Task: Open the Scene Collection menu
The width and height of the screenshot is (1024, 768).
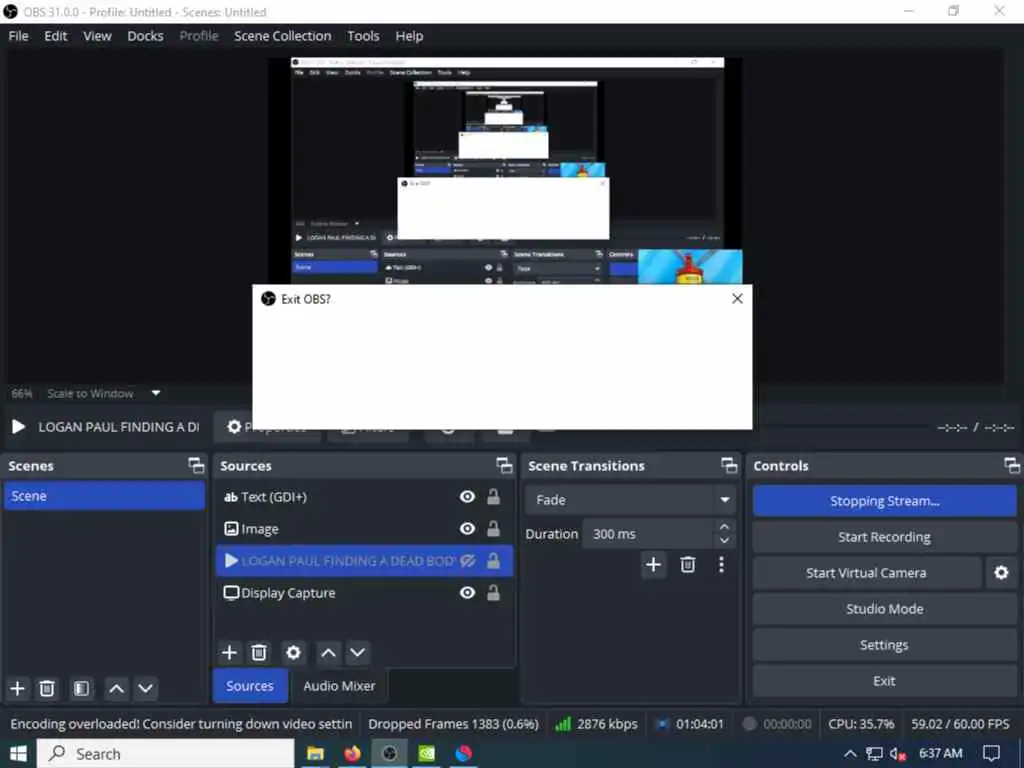Action: 282,36
